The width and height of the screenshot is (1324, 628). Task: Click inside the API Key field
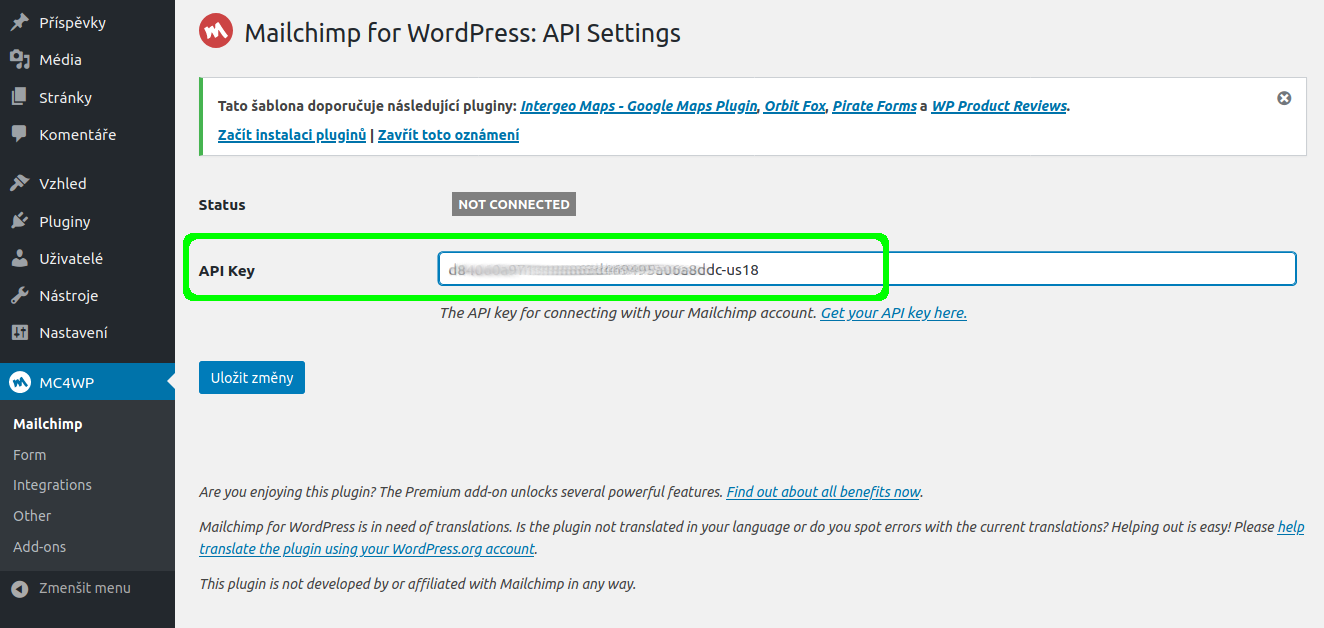click(867, 269)
